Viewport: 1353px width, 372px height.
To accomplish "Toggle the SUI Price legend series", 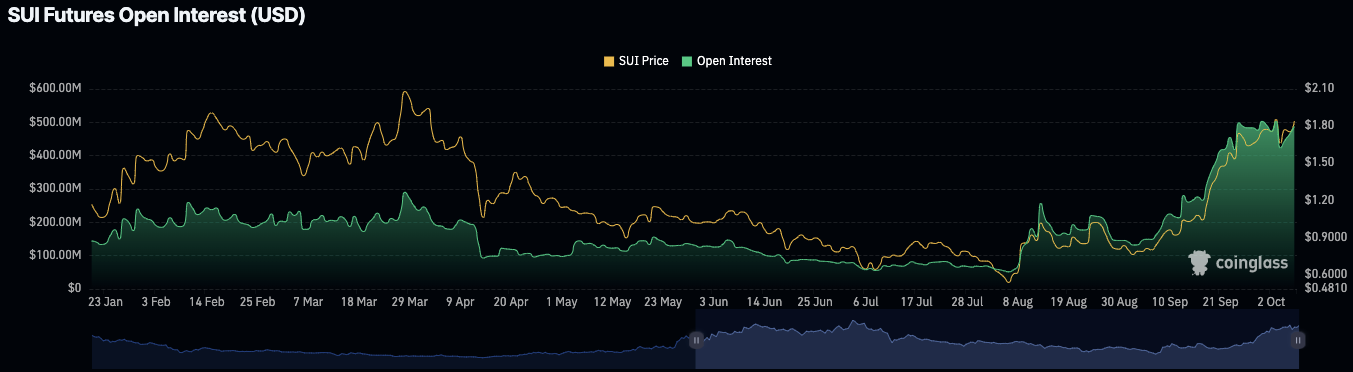I will [636, 61].
